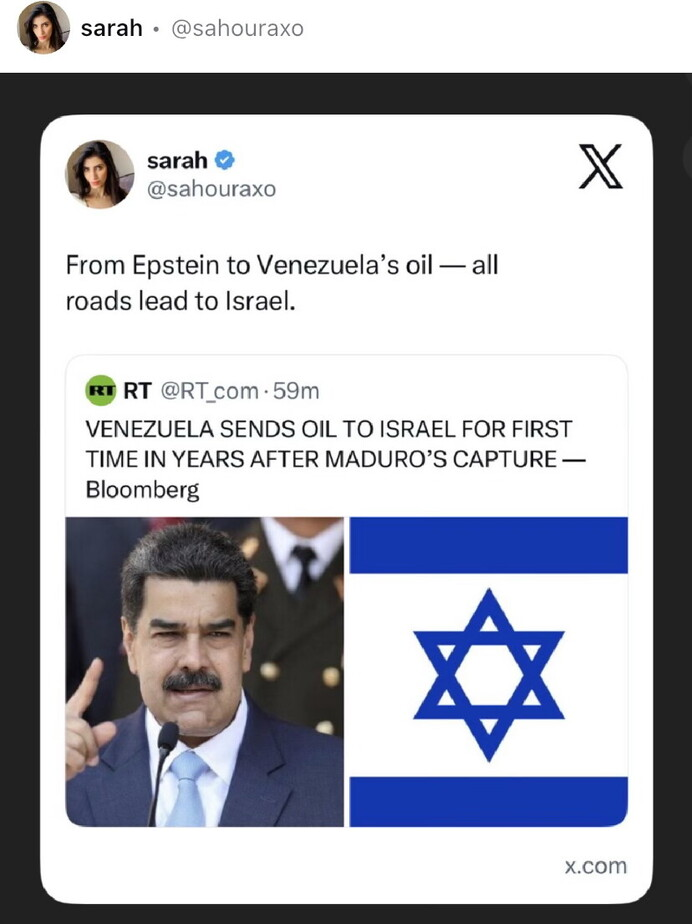The height and width of the screenshot is (924, 692).
Task: Open the flag image on the right
Action: 488,671
